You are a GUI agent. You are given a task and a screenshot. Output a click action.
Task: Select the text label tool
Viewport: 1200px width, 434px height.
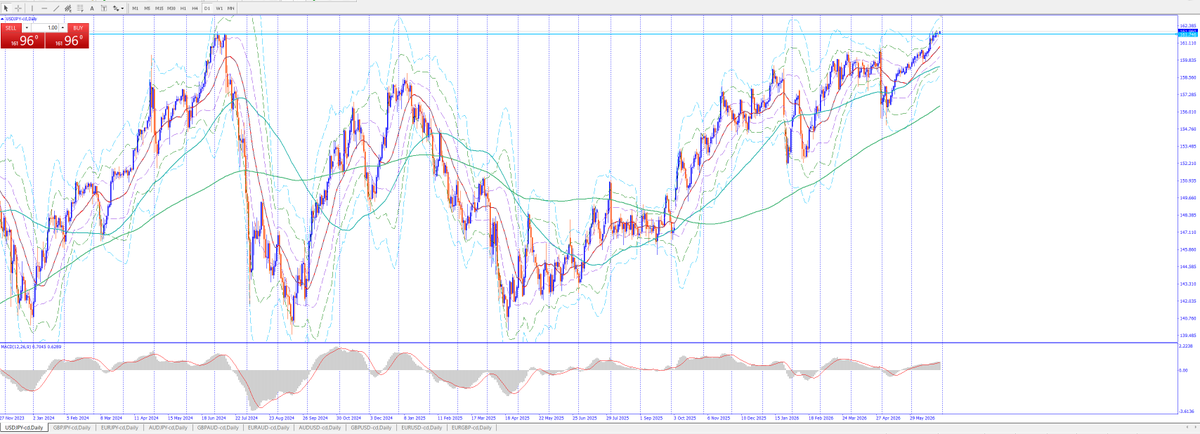pos(104,8)
